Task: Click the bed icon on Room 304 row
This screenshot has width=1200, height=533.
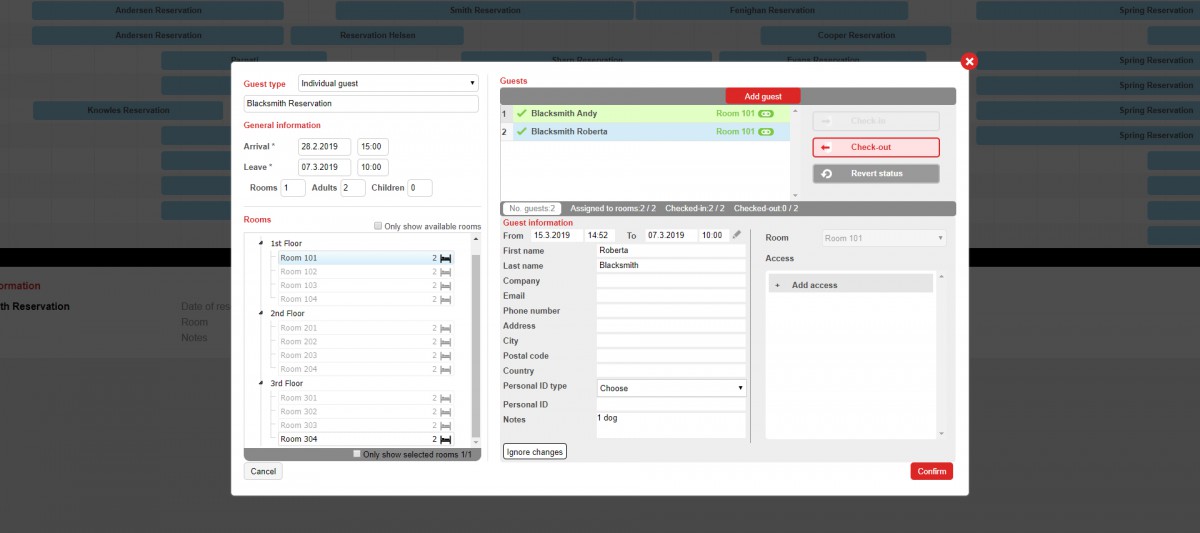Action: [446, 439]
